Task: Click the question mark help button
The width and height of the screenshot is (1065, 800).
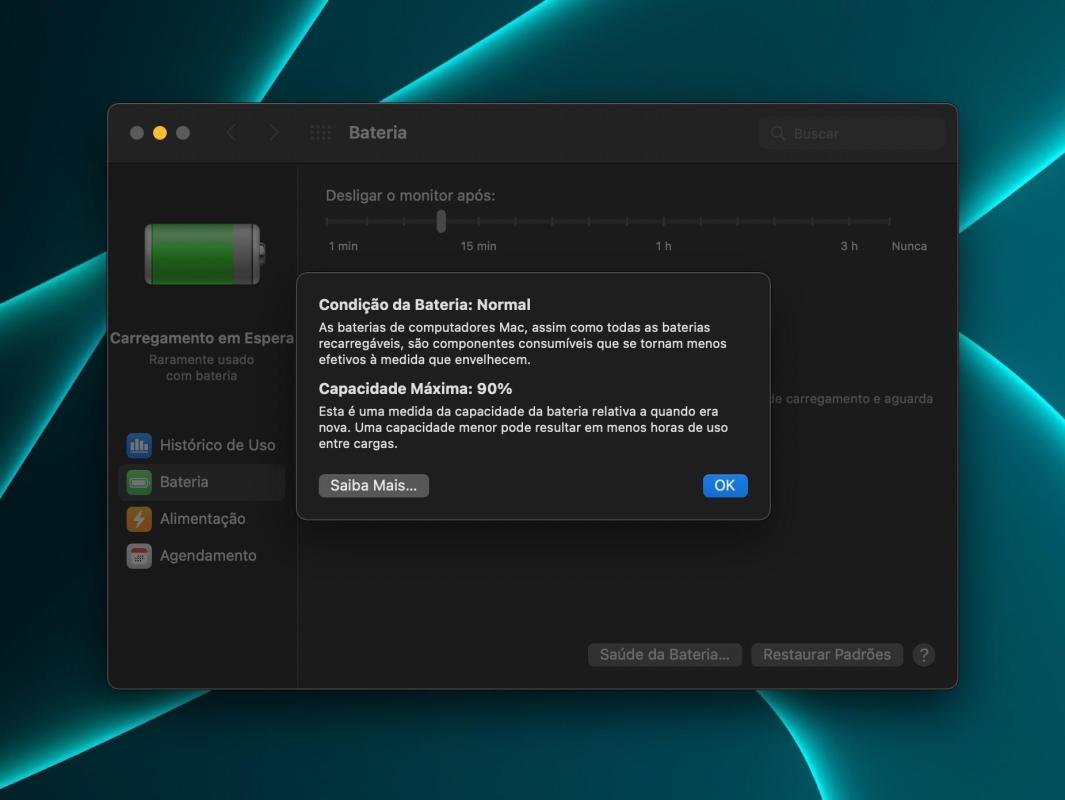Action: coord(925,654)
